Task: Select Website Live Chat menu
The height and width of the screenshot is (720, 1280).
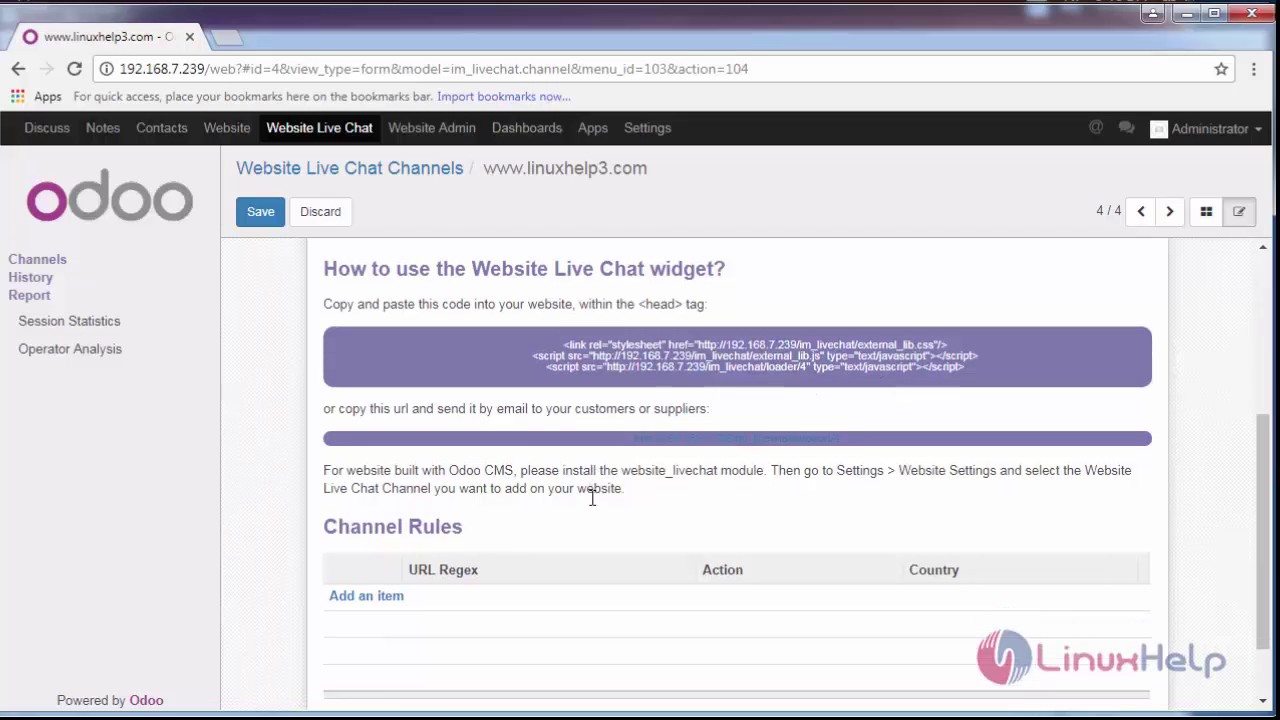Action: tap(319, 128)
